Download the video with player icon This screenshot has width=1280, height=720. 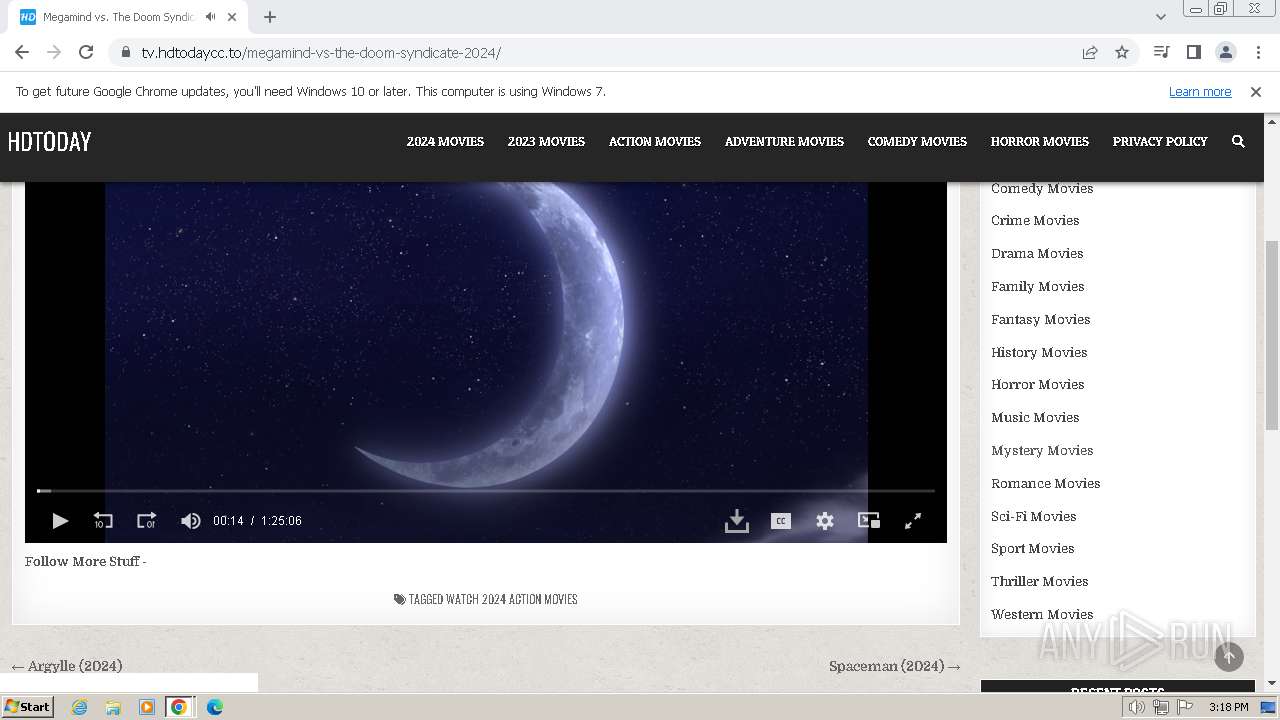pos(737,521)
